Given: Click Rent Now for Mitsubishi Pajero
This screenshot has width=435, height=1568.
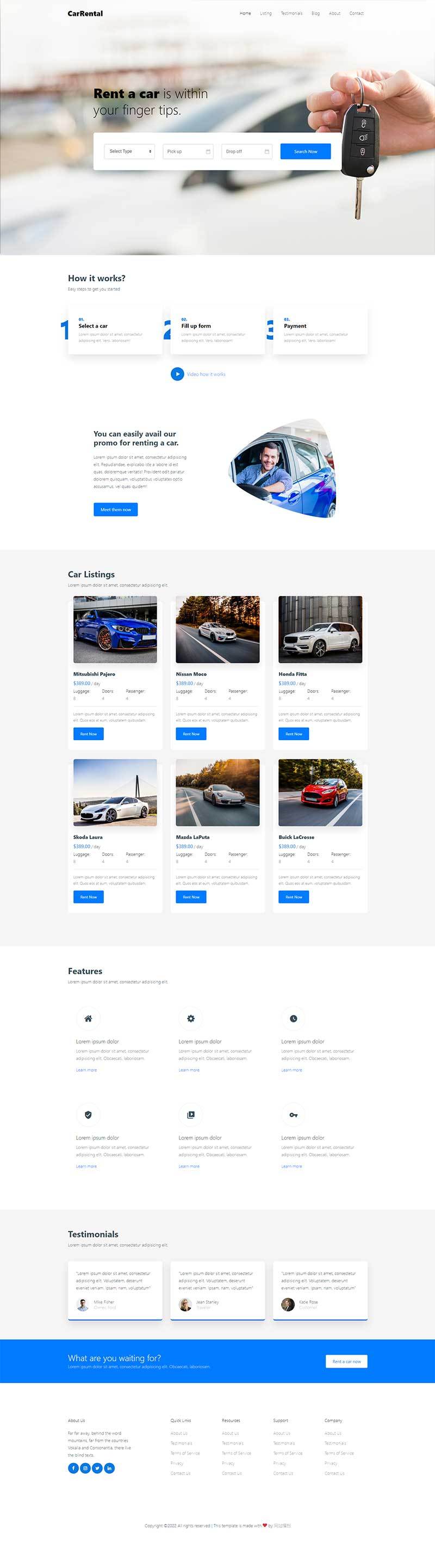Looking at the screenshot, I should pyautogui.click(x=88, y=734).
